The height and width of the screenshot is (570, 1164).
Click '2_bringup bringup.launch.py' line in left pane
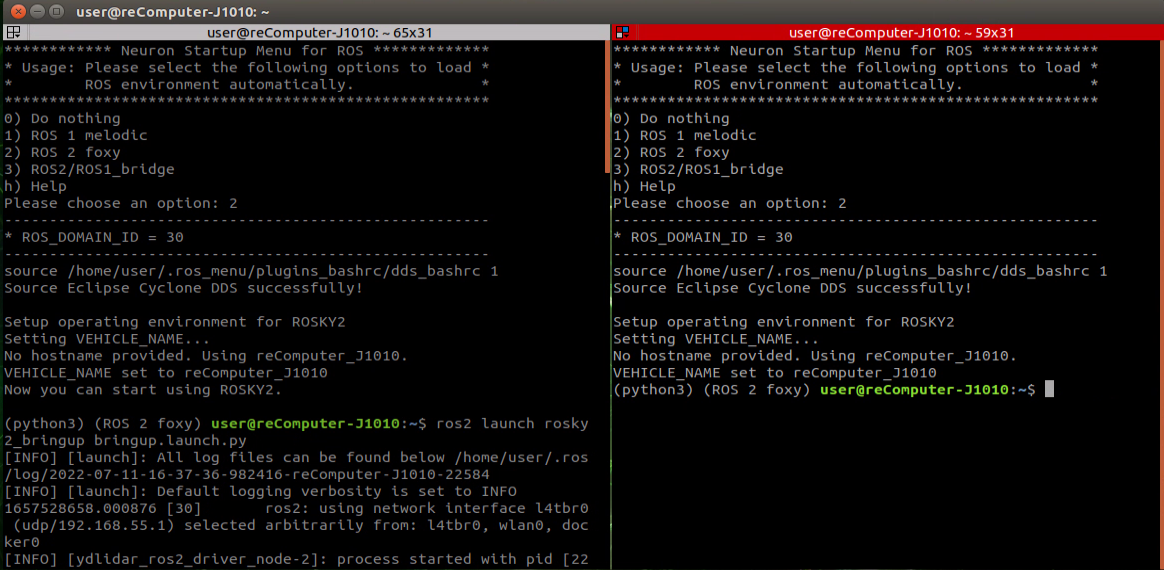pos(125,441)
